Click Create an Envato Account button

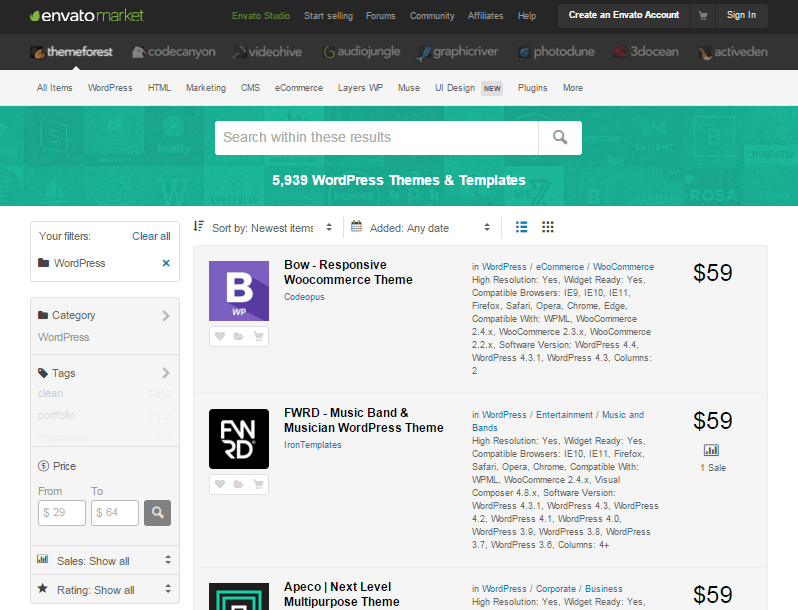tap(623, 15)
